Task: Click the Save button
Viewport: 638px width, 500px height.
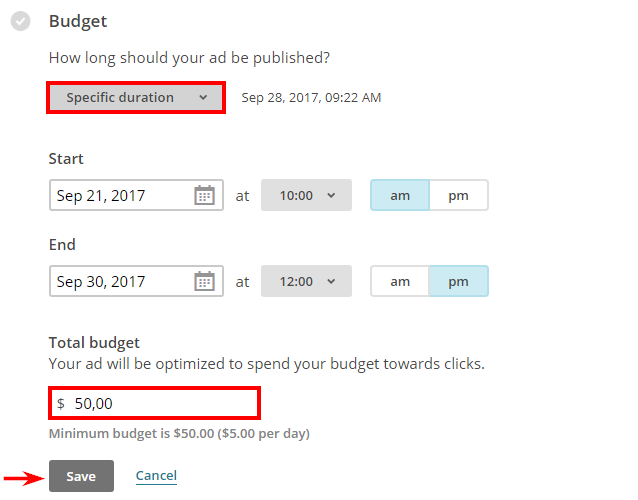Action: point(81,476)
